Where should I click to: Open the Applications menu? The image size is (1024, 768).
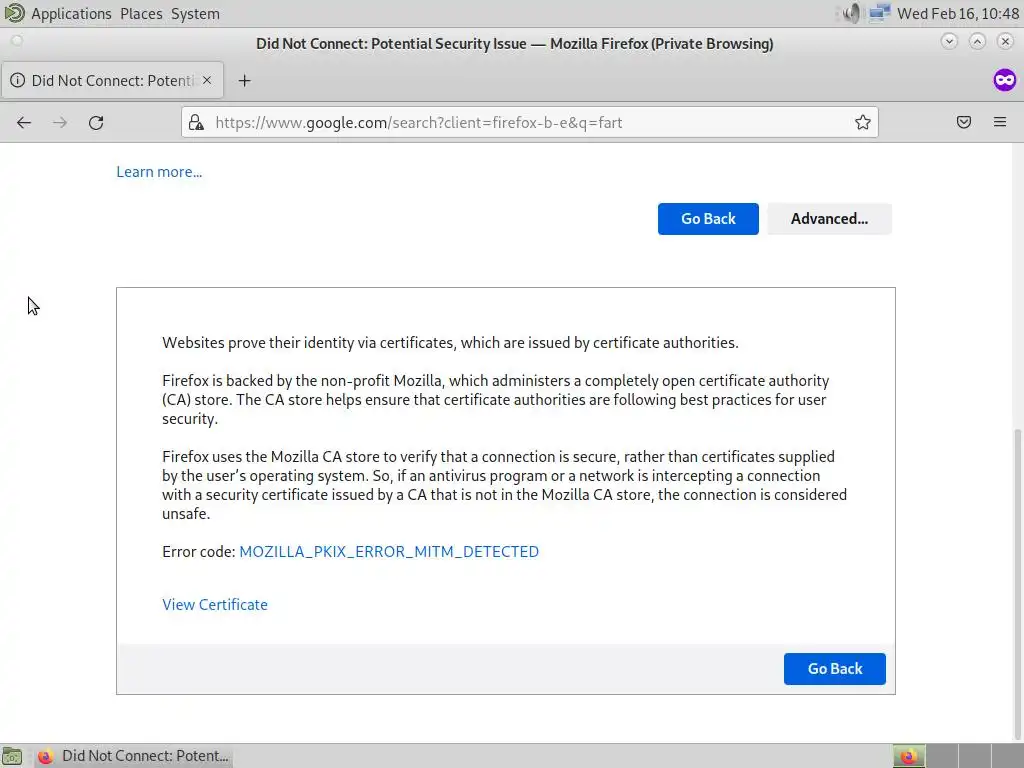71,14
